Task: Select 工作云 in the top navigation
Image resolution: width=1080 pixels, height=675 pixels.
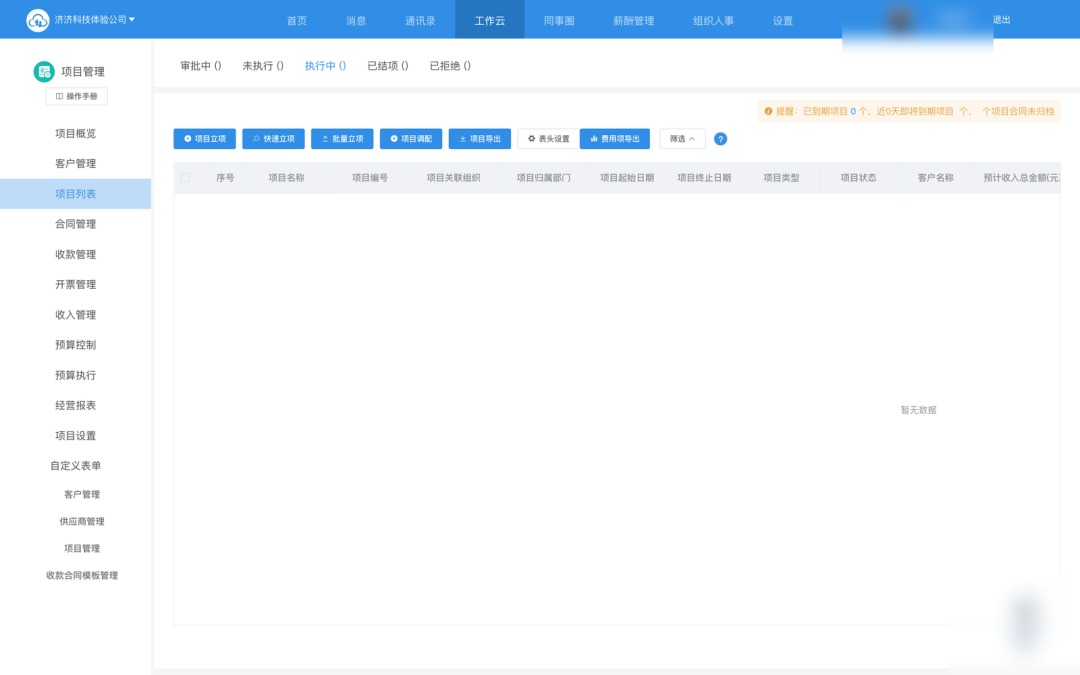Action: coord(490,21)
